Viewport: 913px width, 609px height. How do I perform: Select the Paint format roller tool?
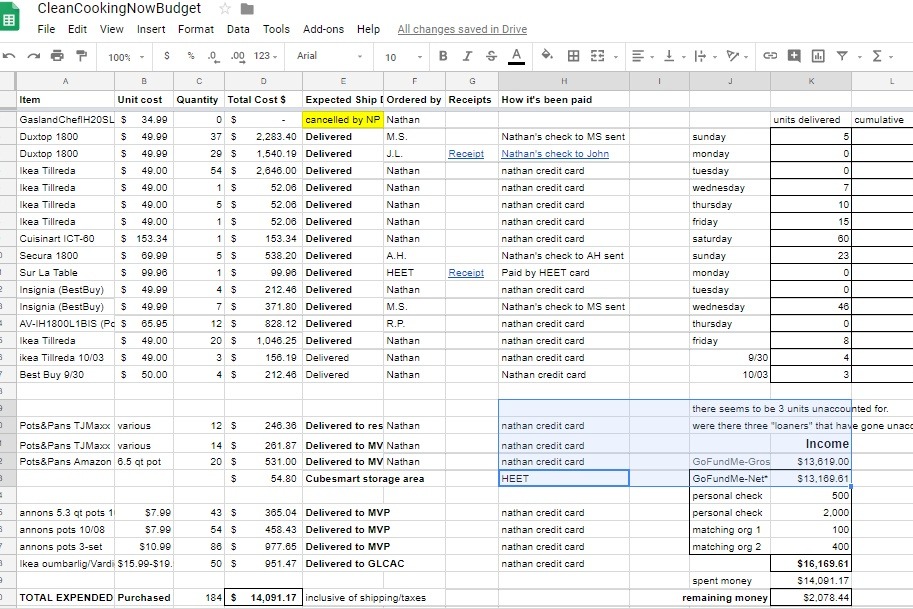point(82,56)
